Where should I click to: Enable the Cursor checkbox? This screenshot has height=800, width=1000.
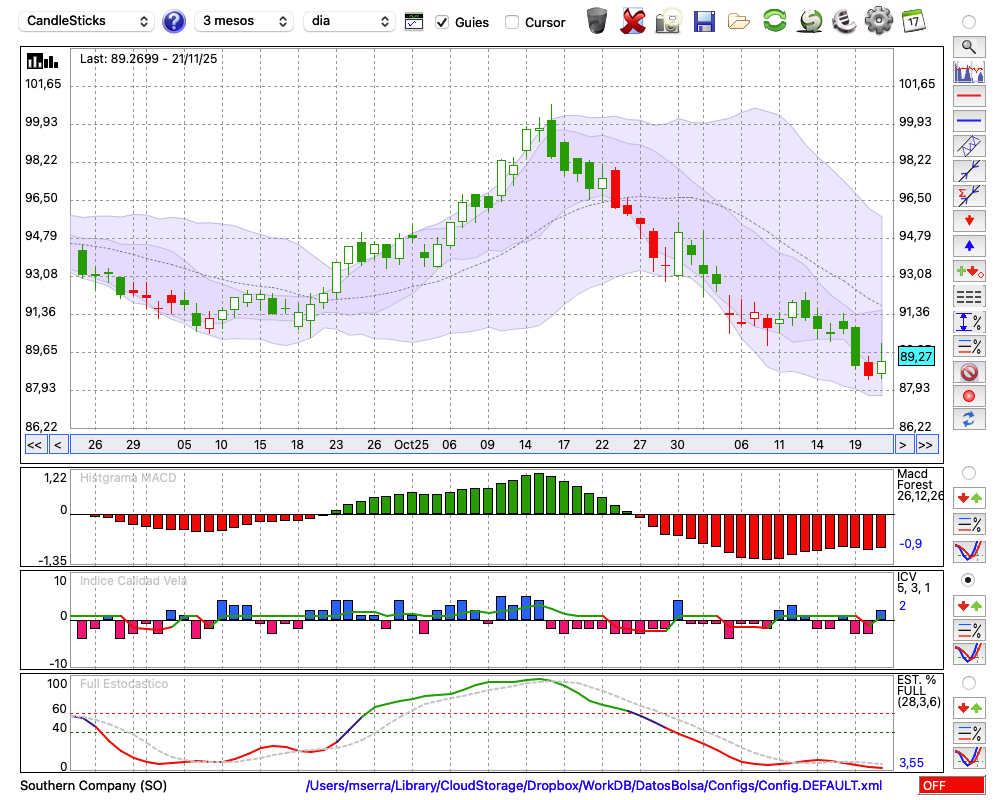pos(512,22)
